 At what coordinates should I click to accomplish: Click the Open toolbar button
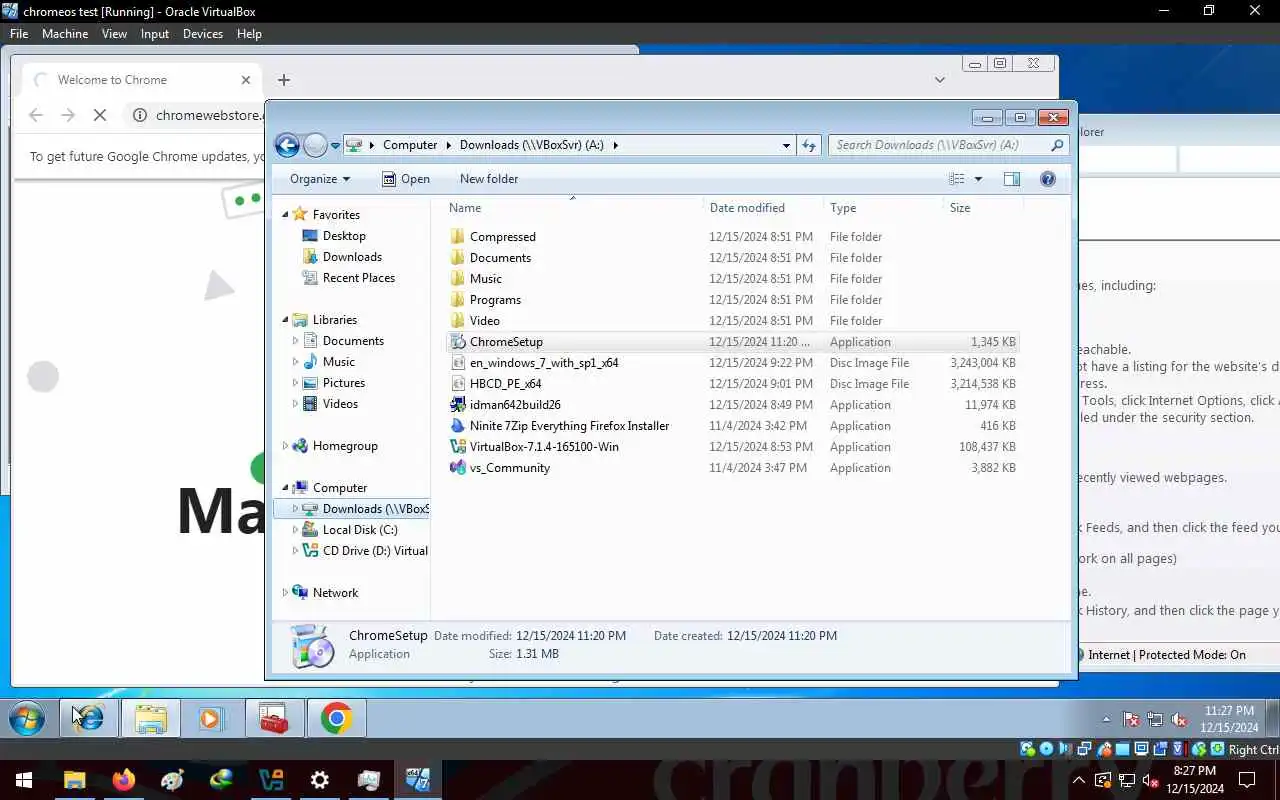coord(406,179)
